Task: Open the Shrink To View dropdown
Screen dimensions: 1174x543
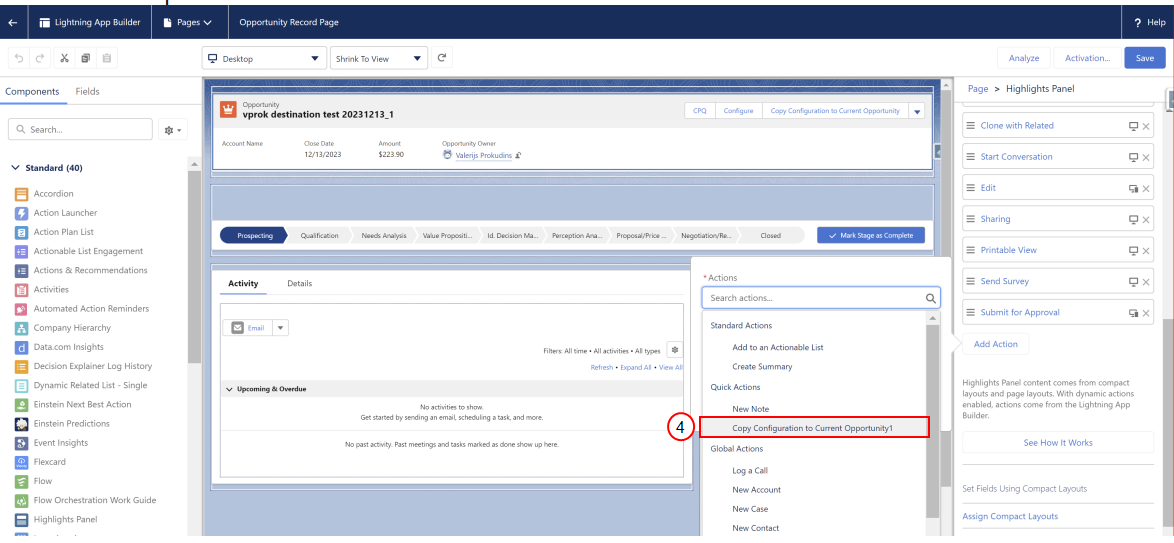Action: 379,58
